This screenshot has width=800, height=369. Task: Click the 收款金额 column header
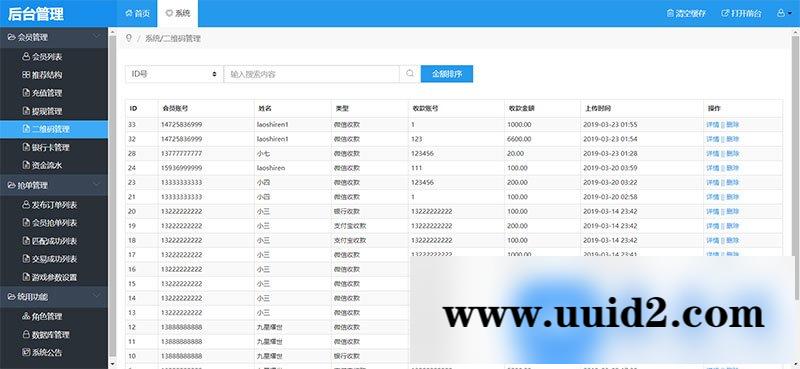[521, 108]
